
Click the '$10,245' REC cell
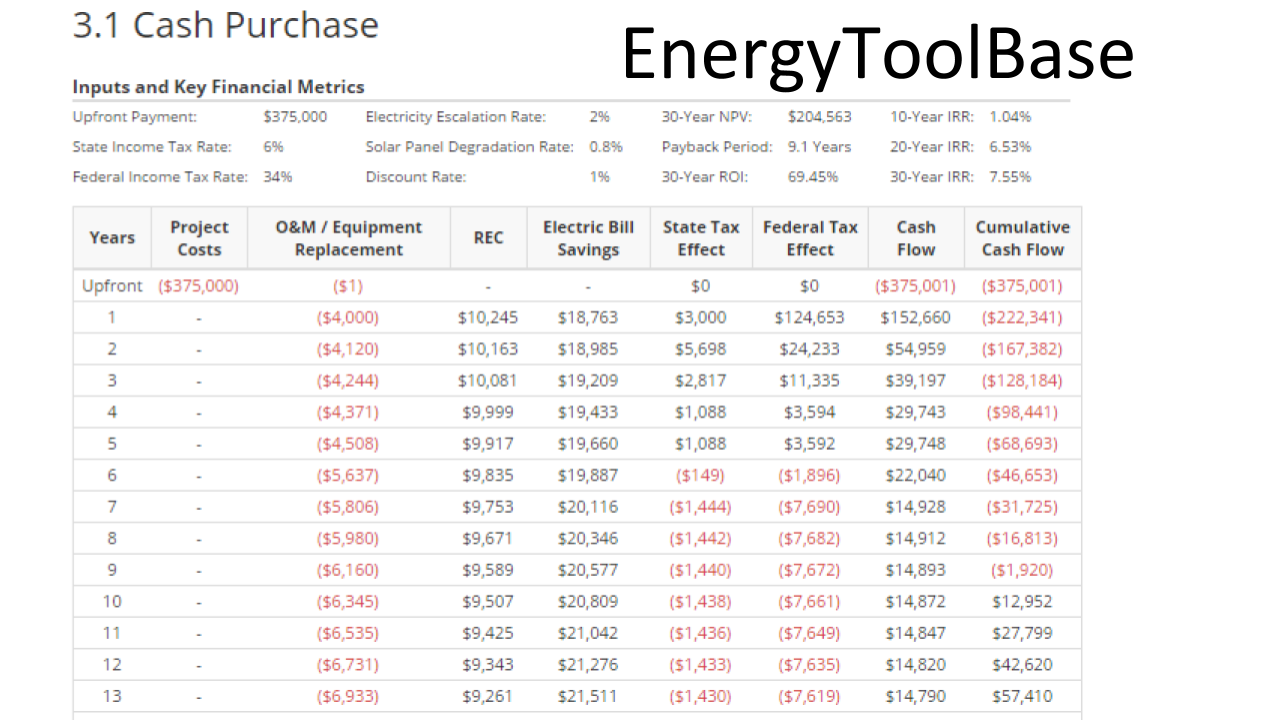point(488,318)
